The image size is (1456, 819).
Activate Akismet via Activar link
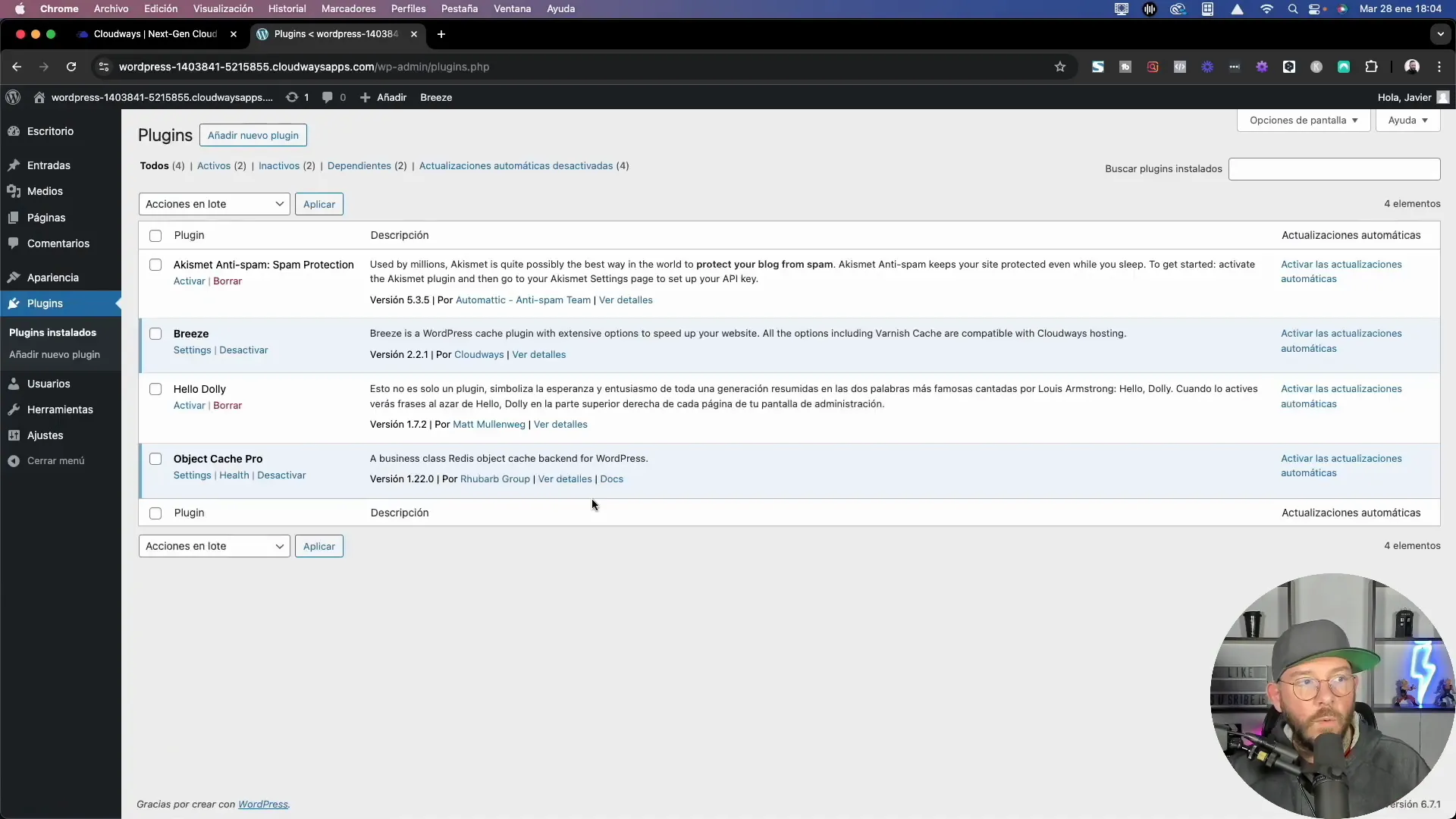(x=190, y=281)
